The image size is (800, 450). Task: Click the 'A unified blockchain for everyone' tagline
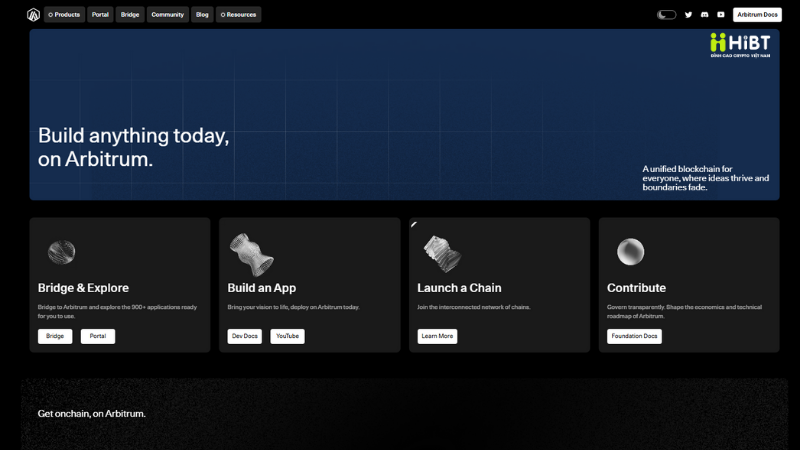(x=706, y=178)
